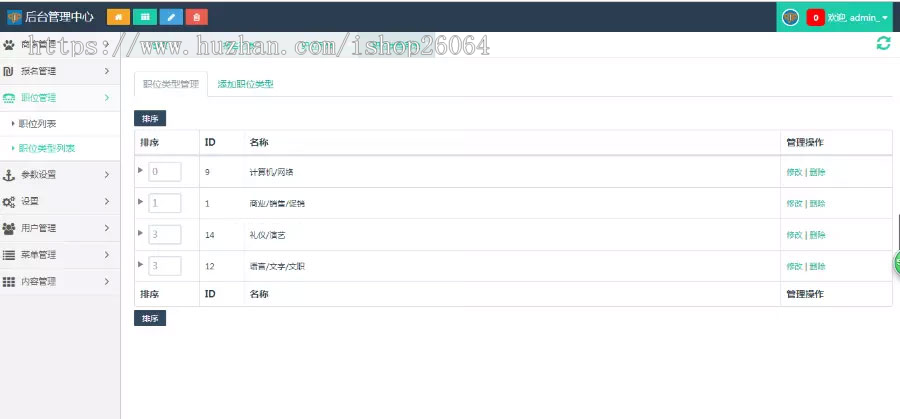Click 修改 for 计算机/网络 row
900x419 pixels.
(794, 172)
